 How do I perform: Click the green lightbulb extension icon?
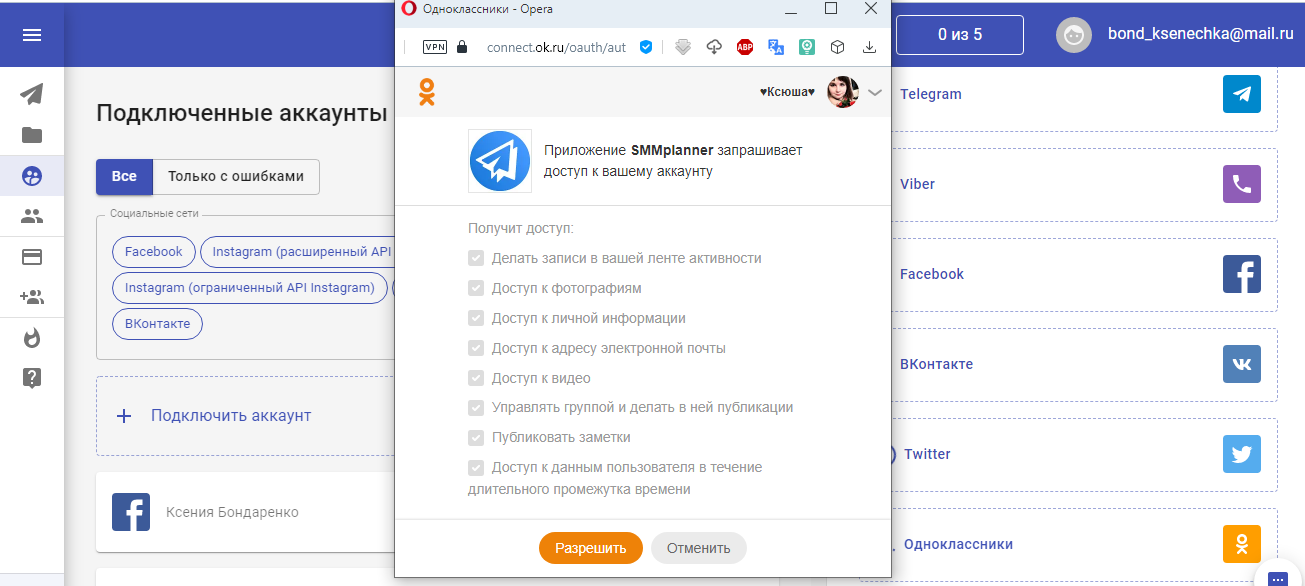pos(807,46)
